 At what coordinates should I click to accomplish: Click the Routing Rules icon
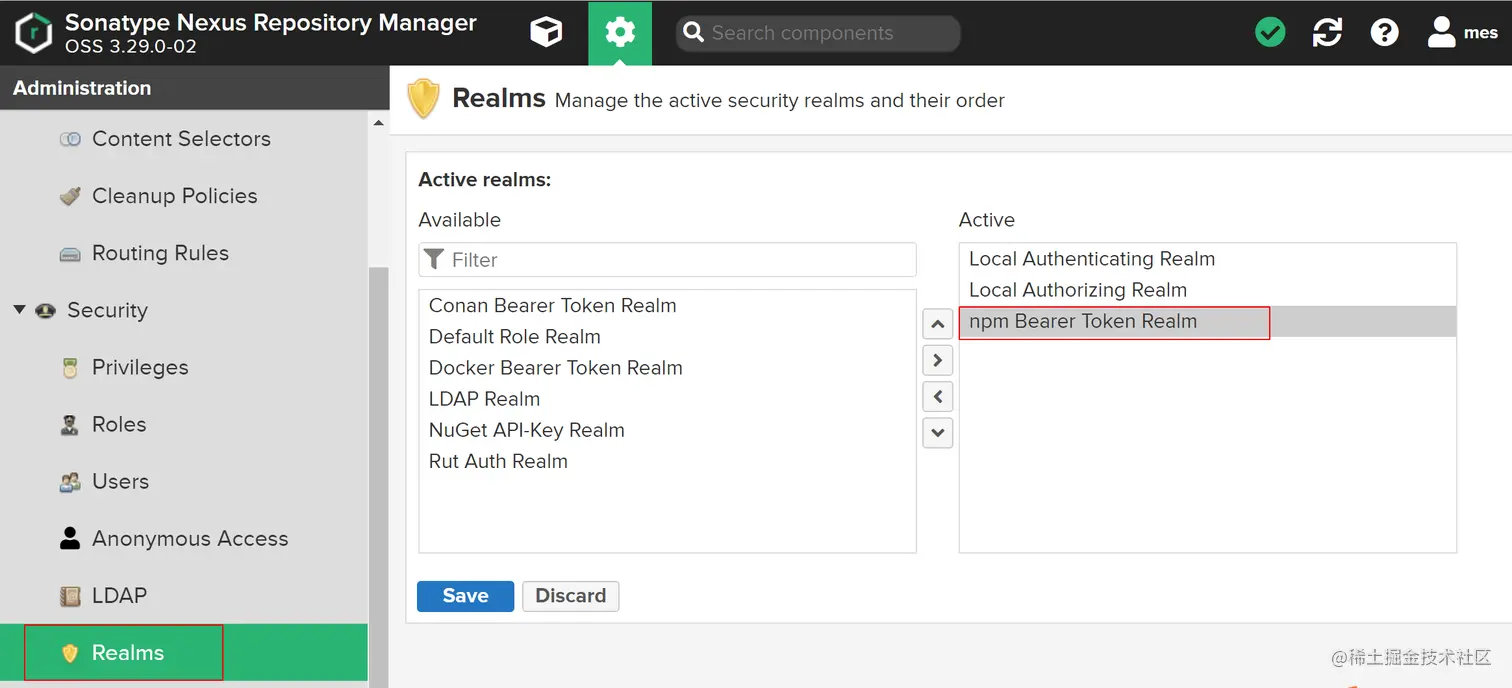pos(70,254)
